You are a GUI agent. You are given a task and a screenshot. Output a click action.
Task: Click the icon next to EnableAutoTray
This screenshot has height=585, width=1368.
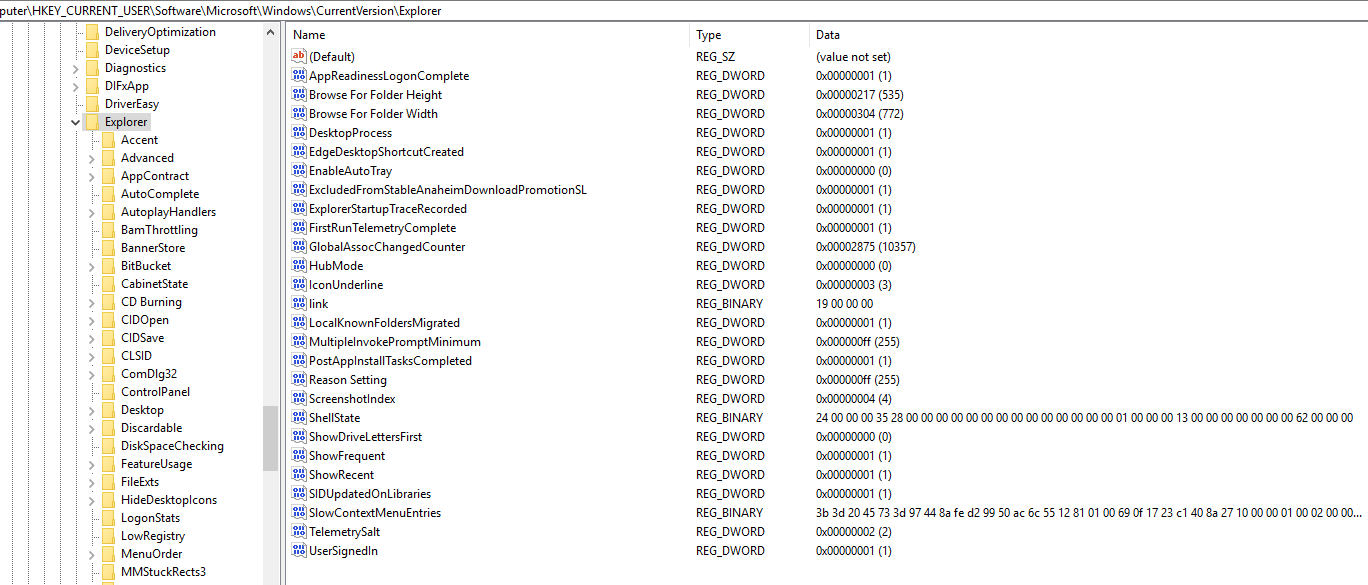coord(299,171)
